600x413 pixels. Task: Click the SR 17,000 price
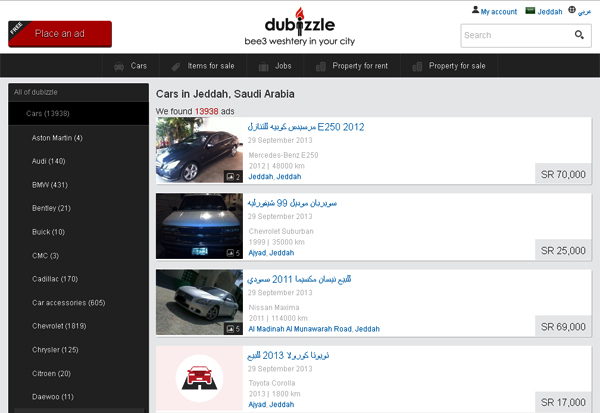pyautogui.click(x=563, y=402)
